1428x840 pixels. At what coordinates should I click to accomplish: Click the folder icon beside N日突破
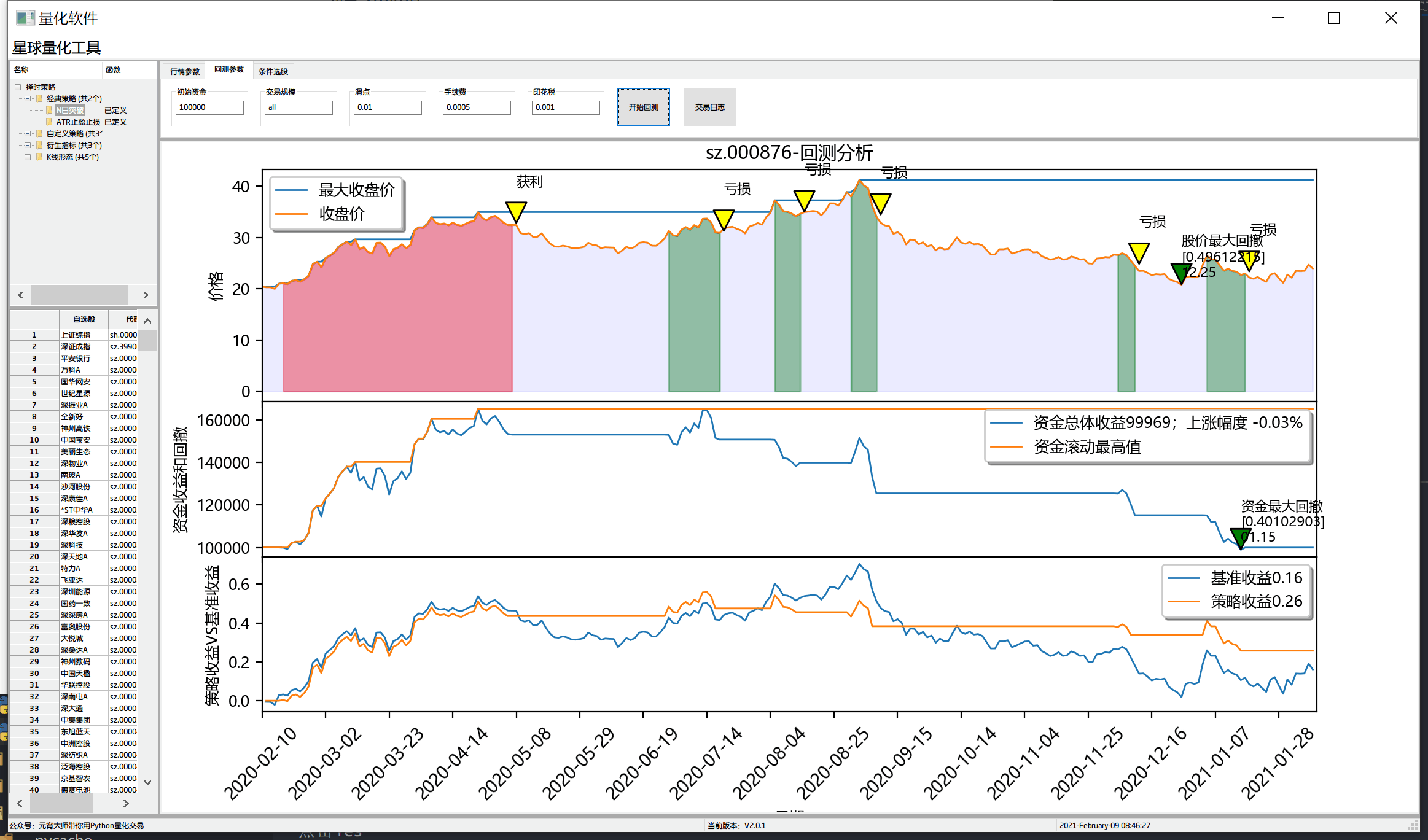point(49,111)
